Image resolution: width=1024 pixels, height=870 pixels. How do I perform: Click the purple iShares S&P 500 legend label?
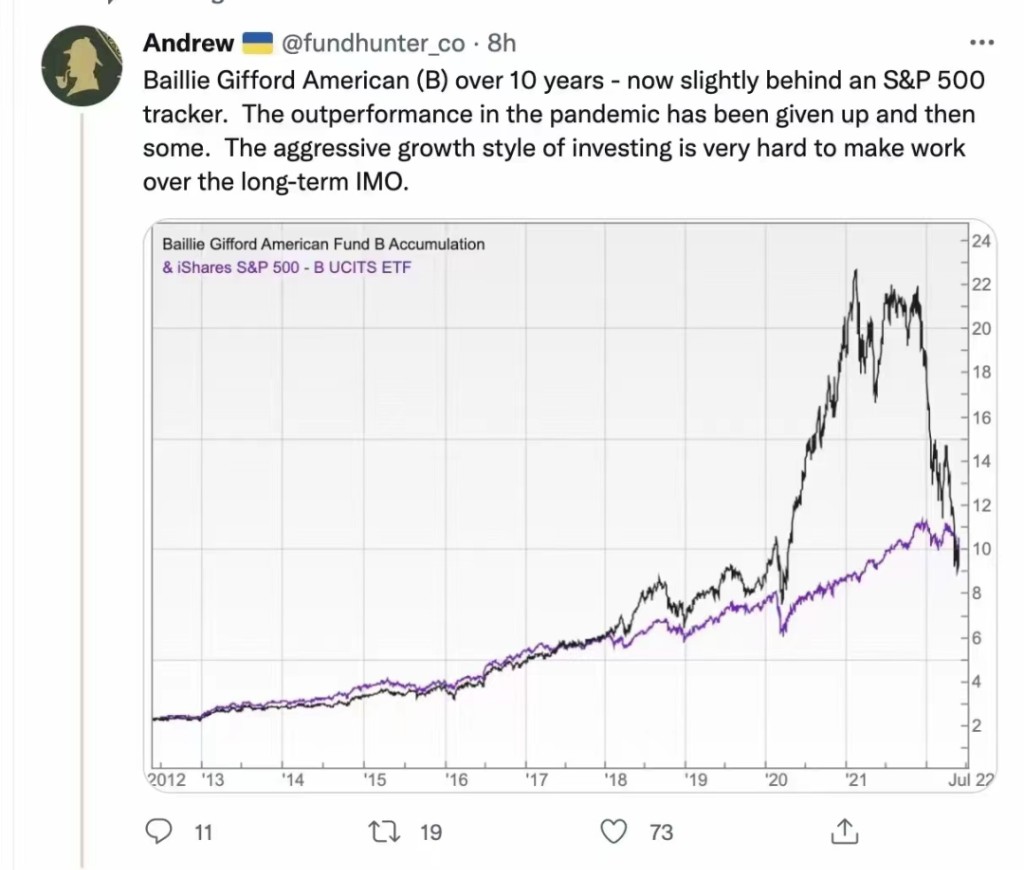(x=287, y=267)
